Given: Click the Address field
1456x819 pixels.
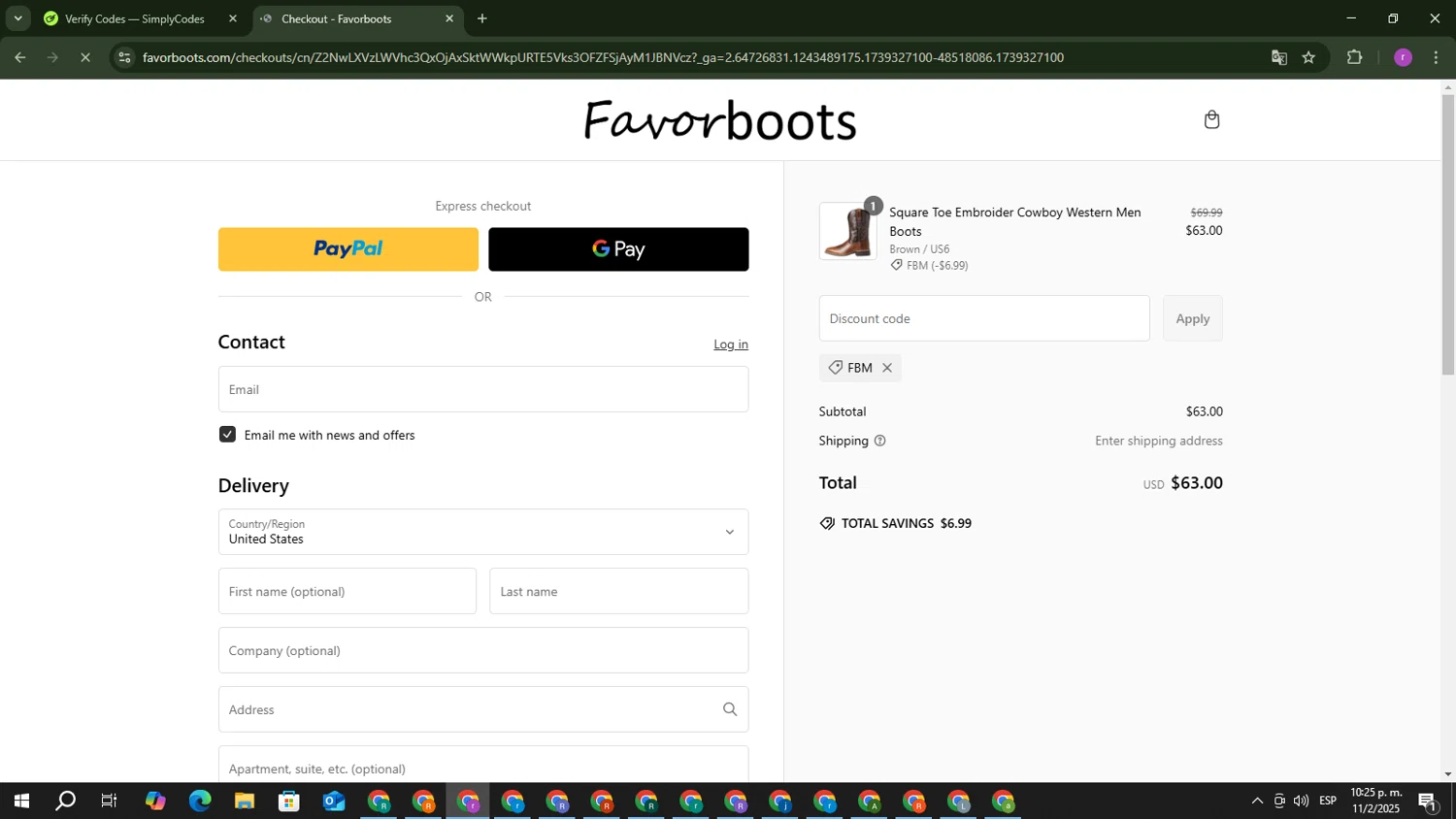Looking at the screenshot, I should (x=483, y=709).
